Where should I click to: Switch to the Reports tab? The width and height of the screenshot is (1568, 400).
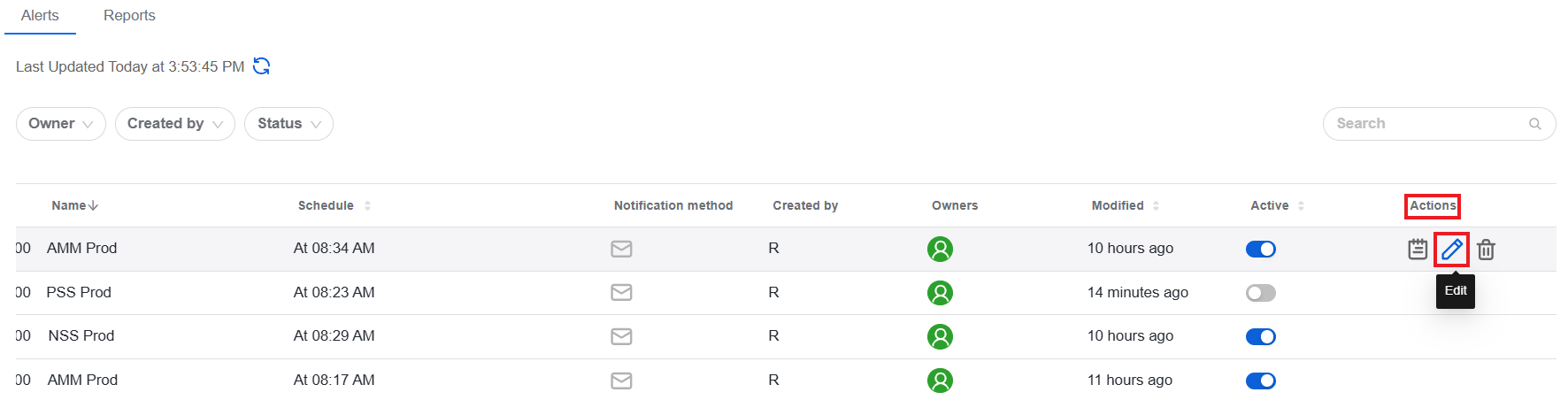tap(129, 16)
